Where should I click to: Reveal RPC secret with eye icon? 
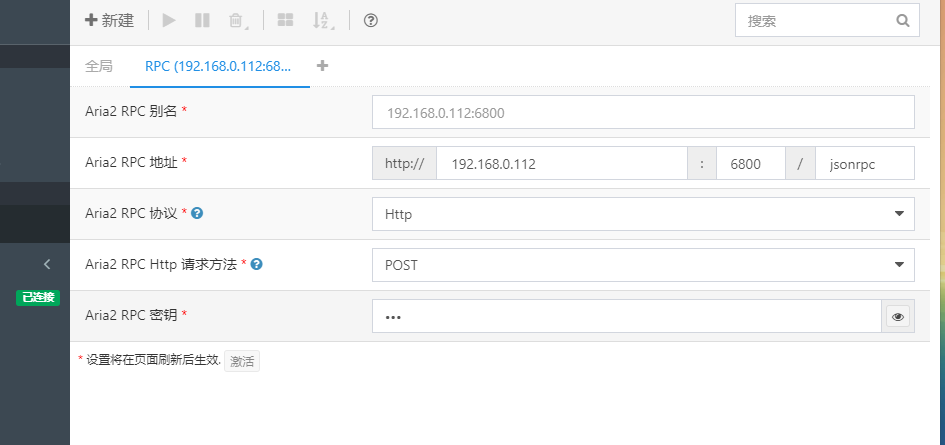(898, 316)
